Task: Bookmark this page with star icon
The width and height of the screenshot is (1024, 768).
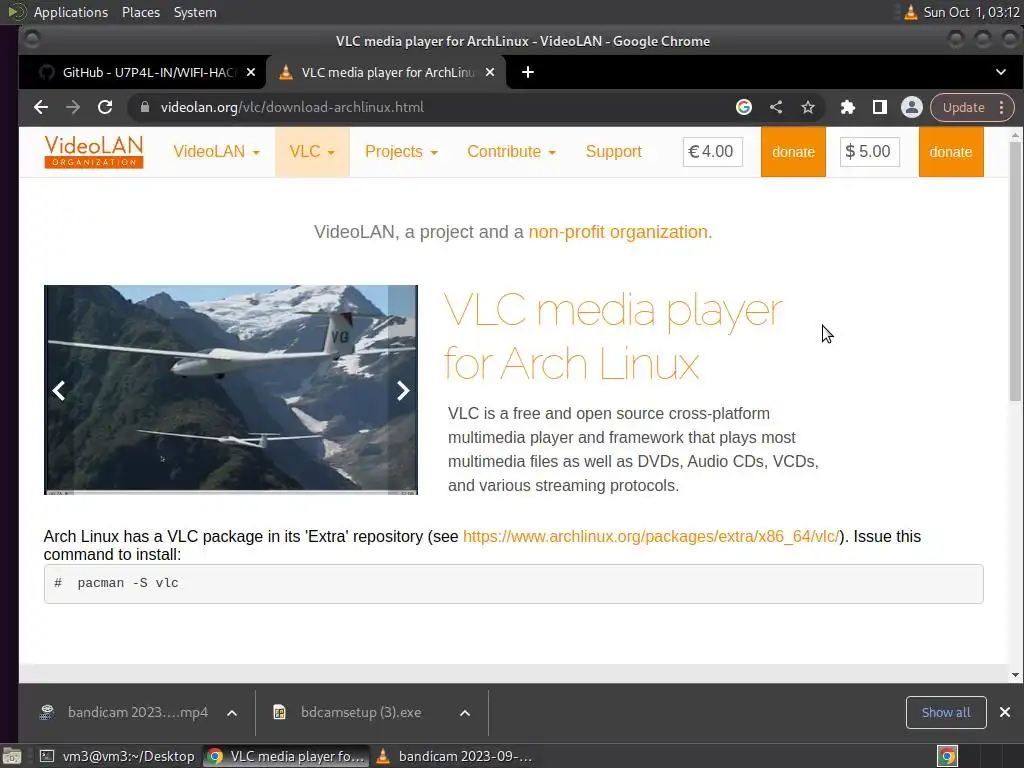Action: tap(808, 107)
